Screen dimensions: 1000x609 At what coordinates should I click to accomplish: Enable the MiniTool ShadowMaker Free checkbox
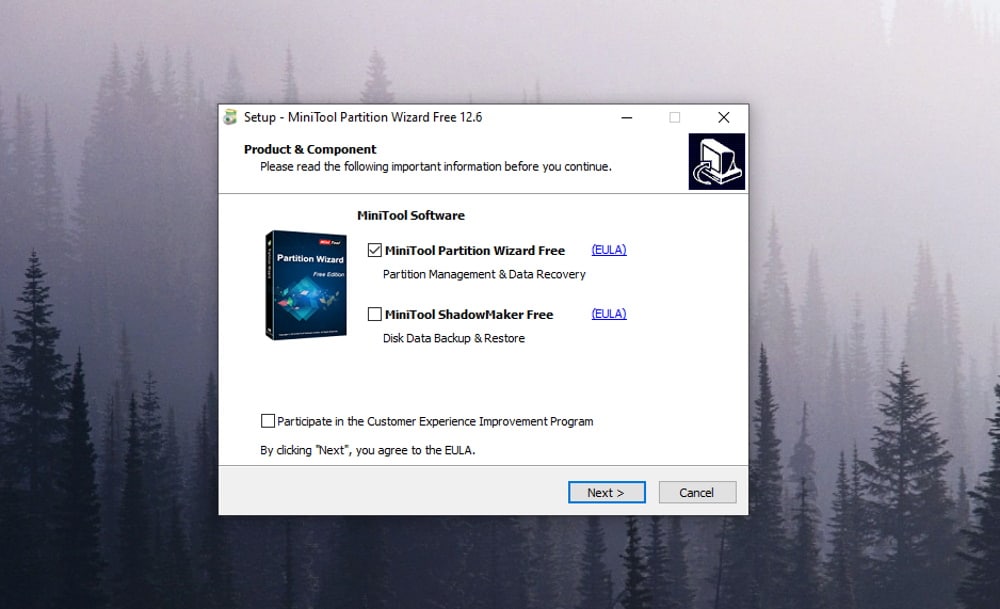375,315
